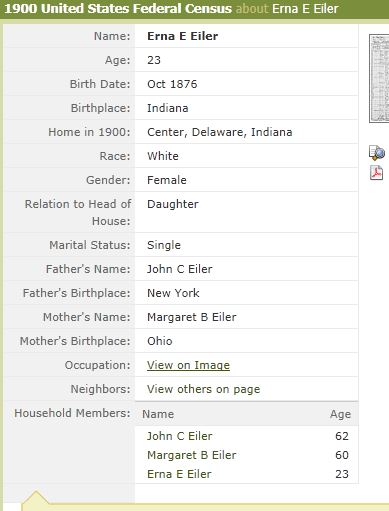Open the census page thumbnail image
This screenshot has height=511, width=389.
[379, 79]
